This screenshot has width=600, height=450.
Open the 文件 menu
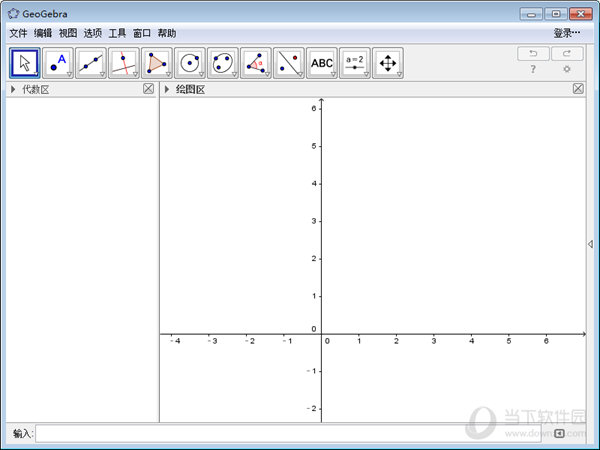coord(18,33)
